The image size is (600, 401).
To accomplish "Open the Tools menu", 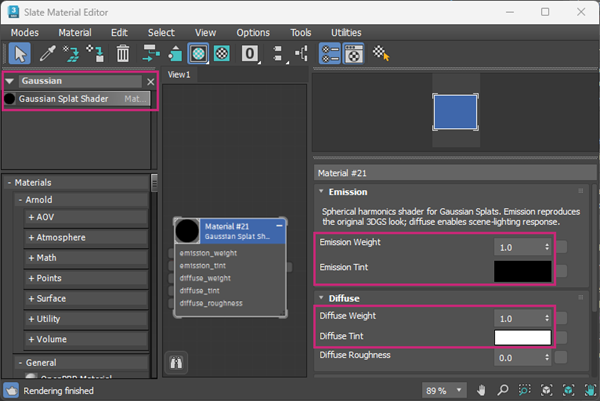I will [x=300, y=33].
